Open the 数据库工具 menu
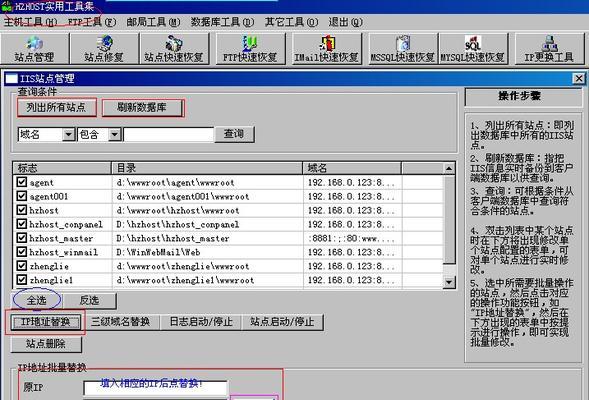 pos(222,22)
